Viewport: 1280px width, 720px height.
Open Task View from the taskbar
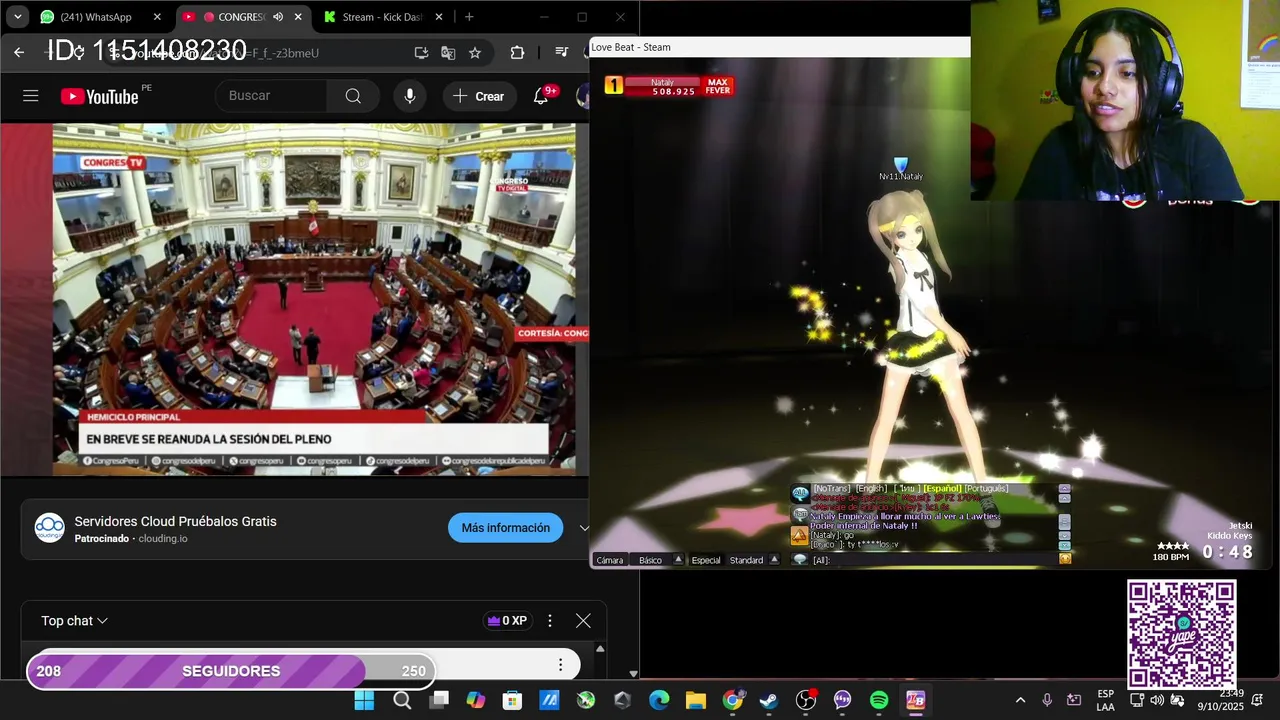pos(439,700)
